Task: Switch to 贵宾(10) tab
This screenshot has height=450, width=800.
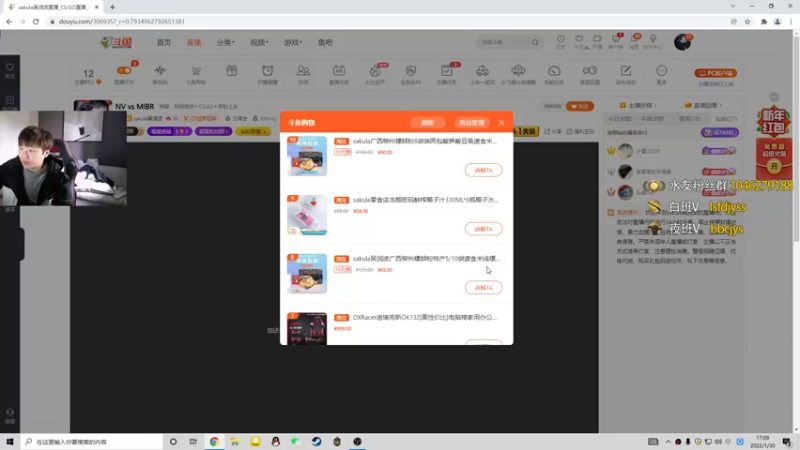Action: [x=689, y=118]
